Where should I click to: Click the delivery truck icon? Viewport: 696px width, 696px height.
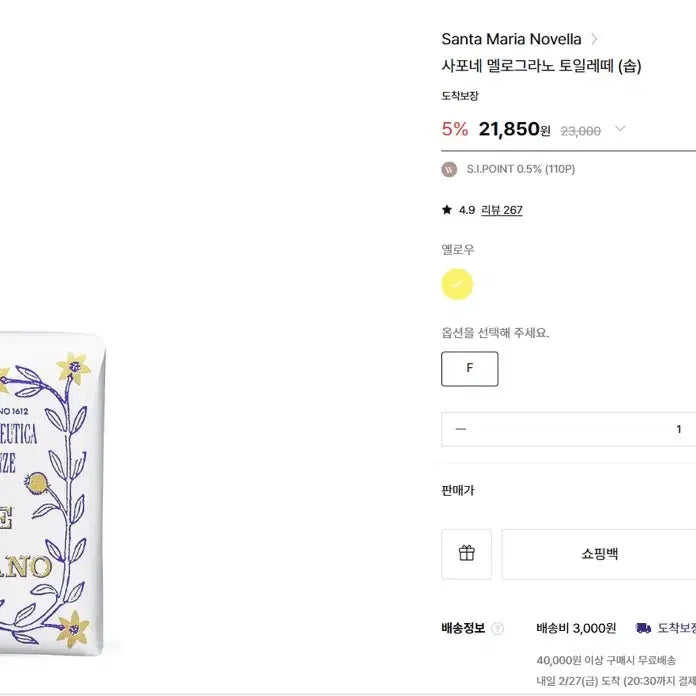643,628
